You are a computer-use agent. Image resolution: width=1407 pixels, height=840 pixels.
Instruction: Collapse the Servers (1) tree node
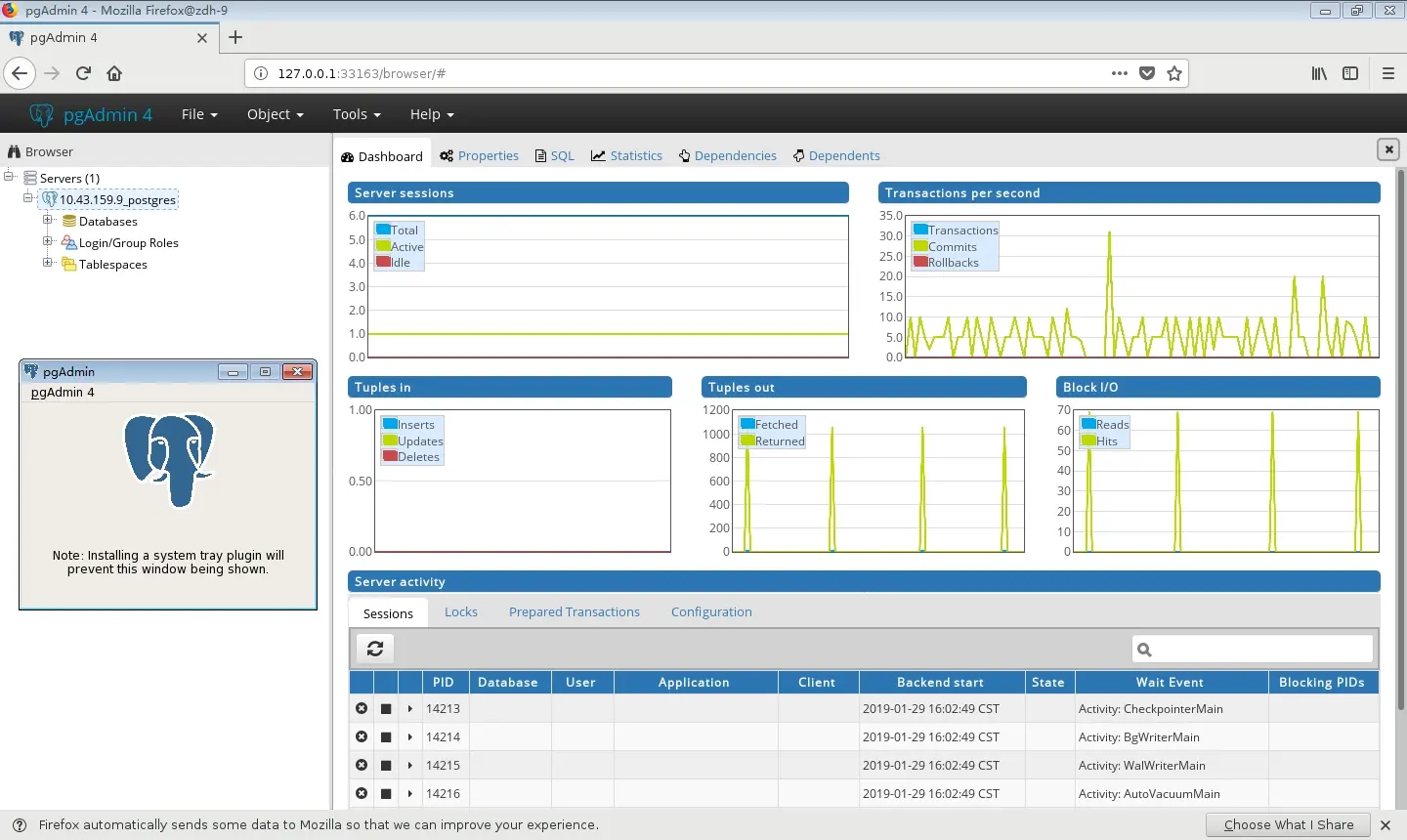[10, 177]
